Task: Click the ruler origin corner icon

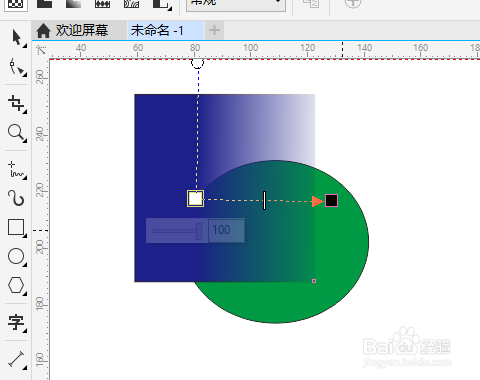Action: 41,50
